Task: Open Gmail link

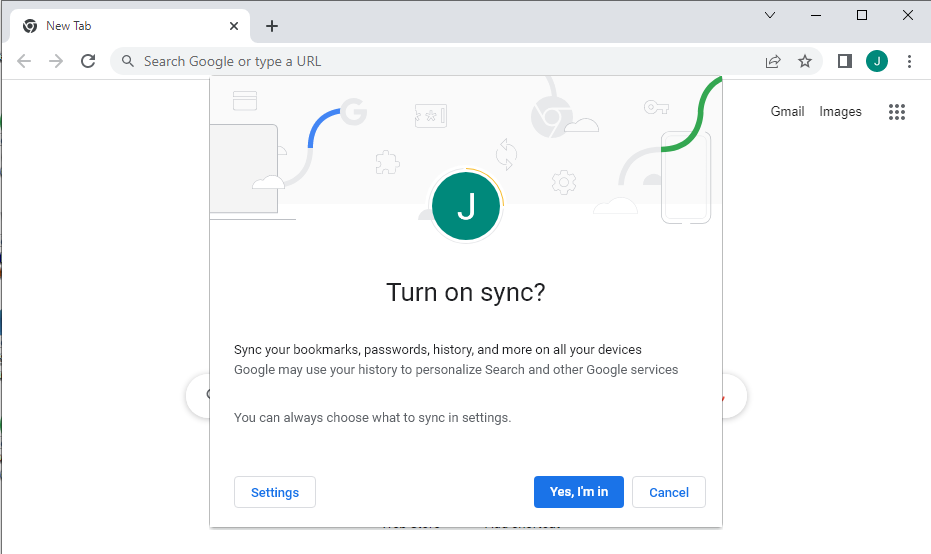Action: click(787, 112)
